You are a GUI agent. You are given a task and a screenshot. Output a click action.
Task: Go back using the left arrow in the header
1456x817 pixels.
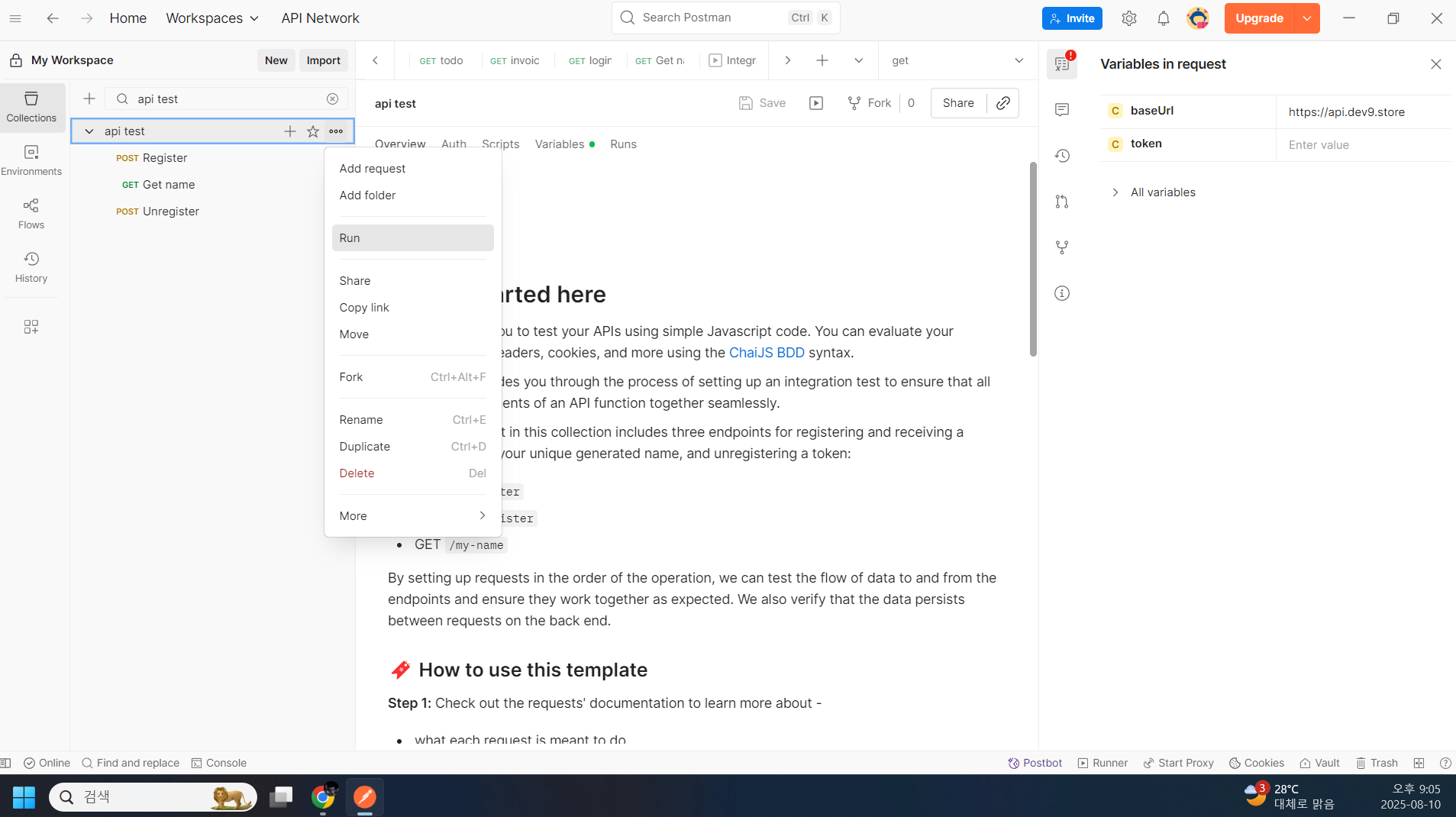tap(53, 18)
